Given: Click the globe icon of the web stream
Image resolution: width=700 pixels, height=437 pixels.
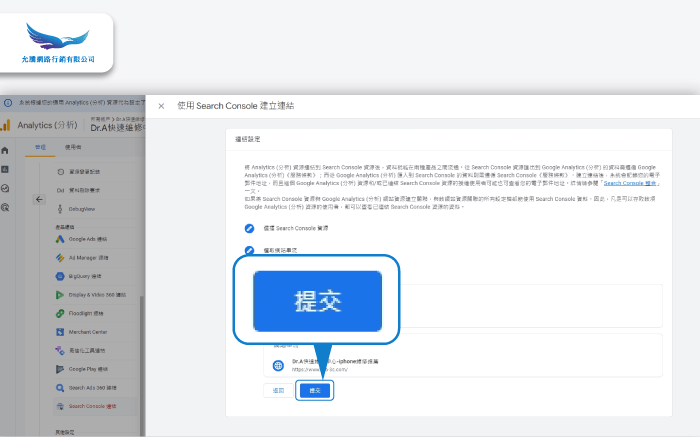Looking at the screenshot, I should point(277,364).
